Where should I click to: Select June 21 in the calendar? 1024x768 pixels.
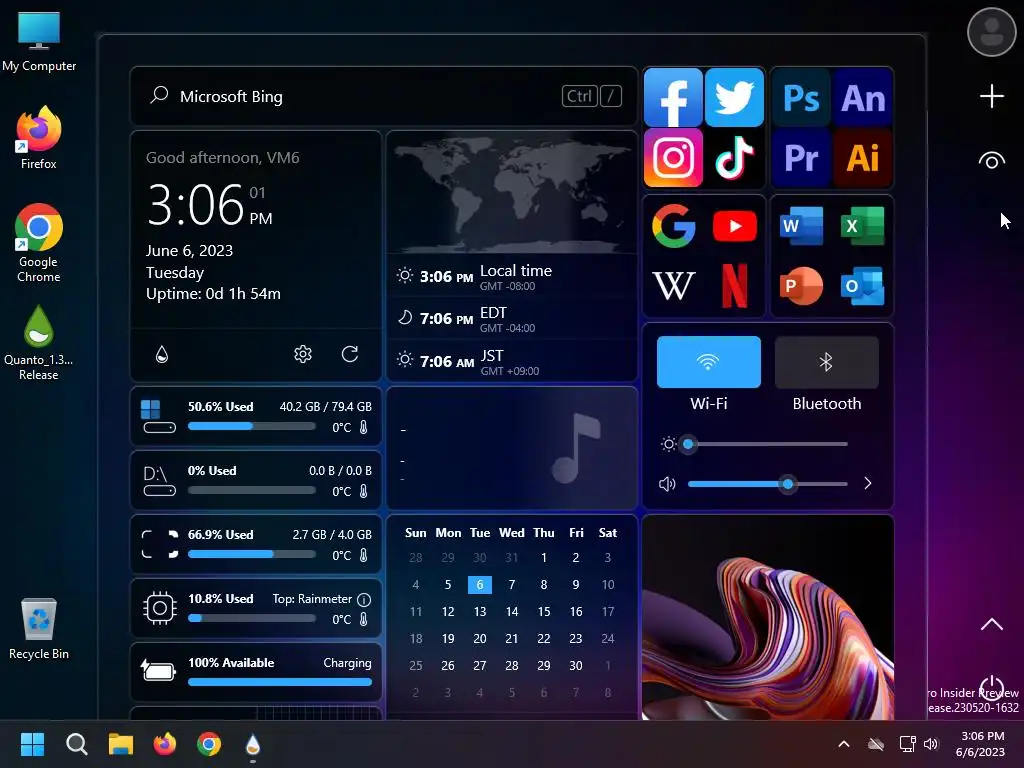coord(511,639)
